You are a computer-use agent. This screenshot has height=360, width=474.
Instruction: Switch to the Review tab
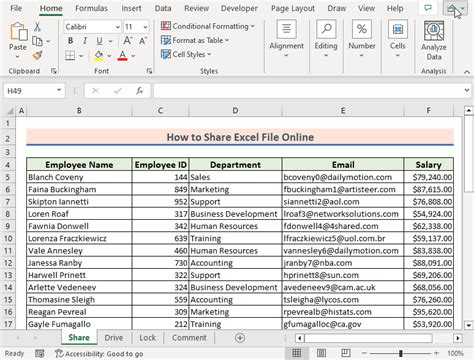tap(197, 8)
